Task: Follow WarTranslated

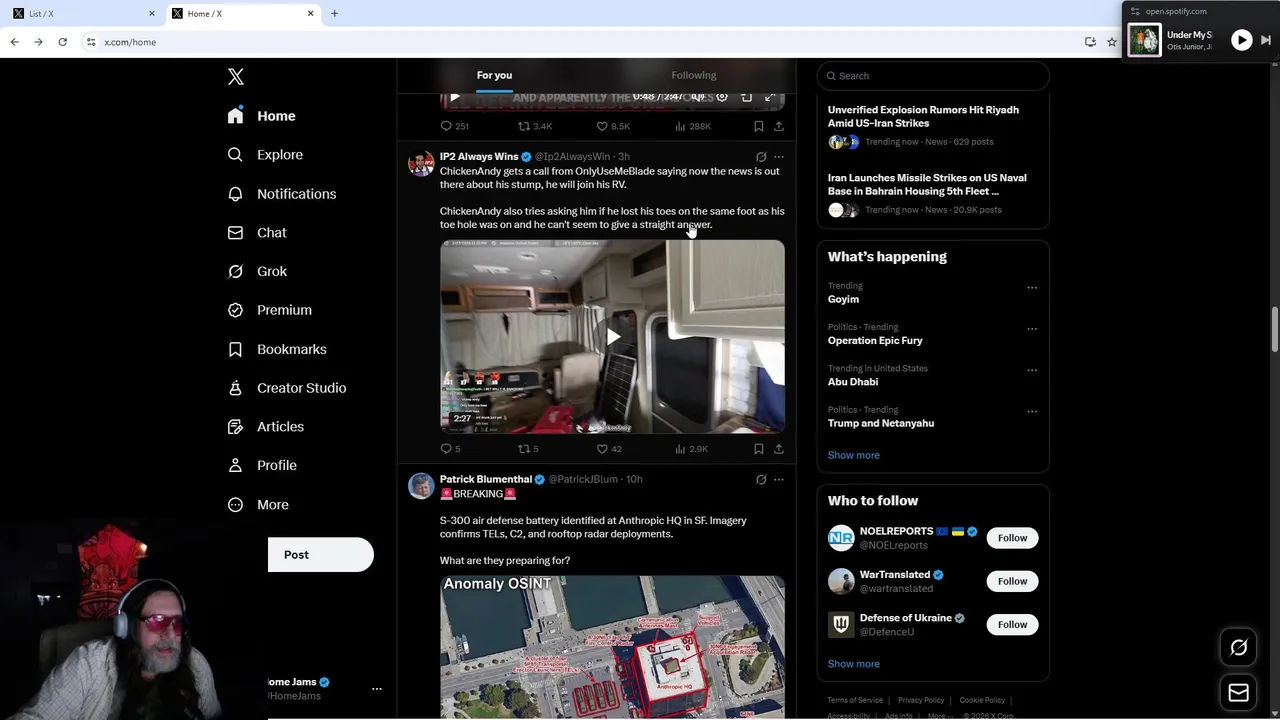Action: coord(1012,581)
